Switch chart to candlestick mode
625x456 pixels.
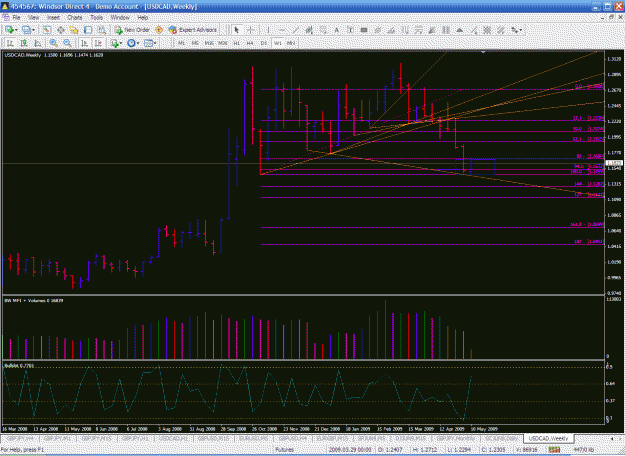[x=24, y=43]
